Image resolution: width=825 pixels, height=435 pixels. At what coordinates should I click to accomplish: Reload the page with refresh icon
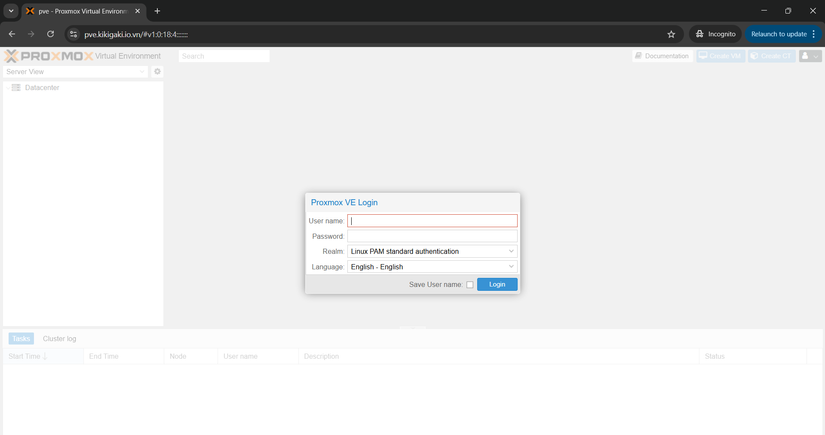pos(51,34)
